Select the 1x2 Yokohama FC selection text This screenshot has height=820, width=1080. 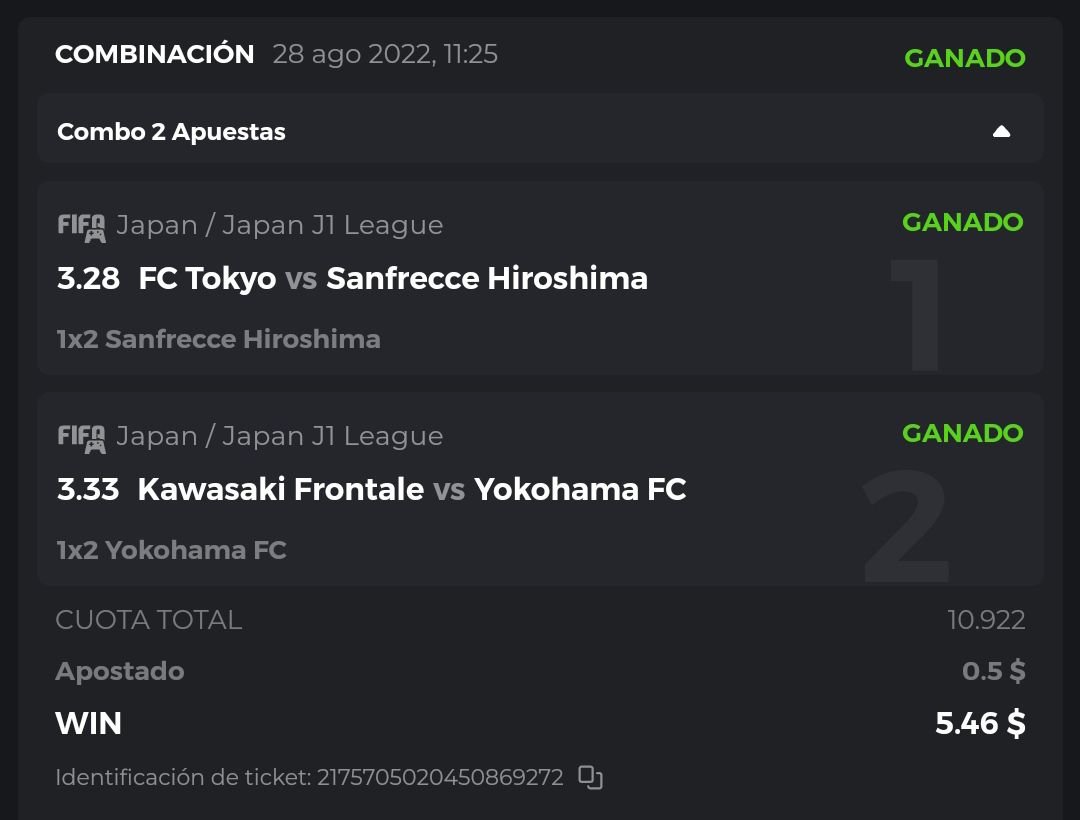click(x=171, y=550)
